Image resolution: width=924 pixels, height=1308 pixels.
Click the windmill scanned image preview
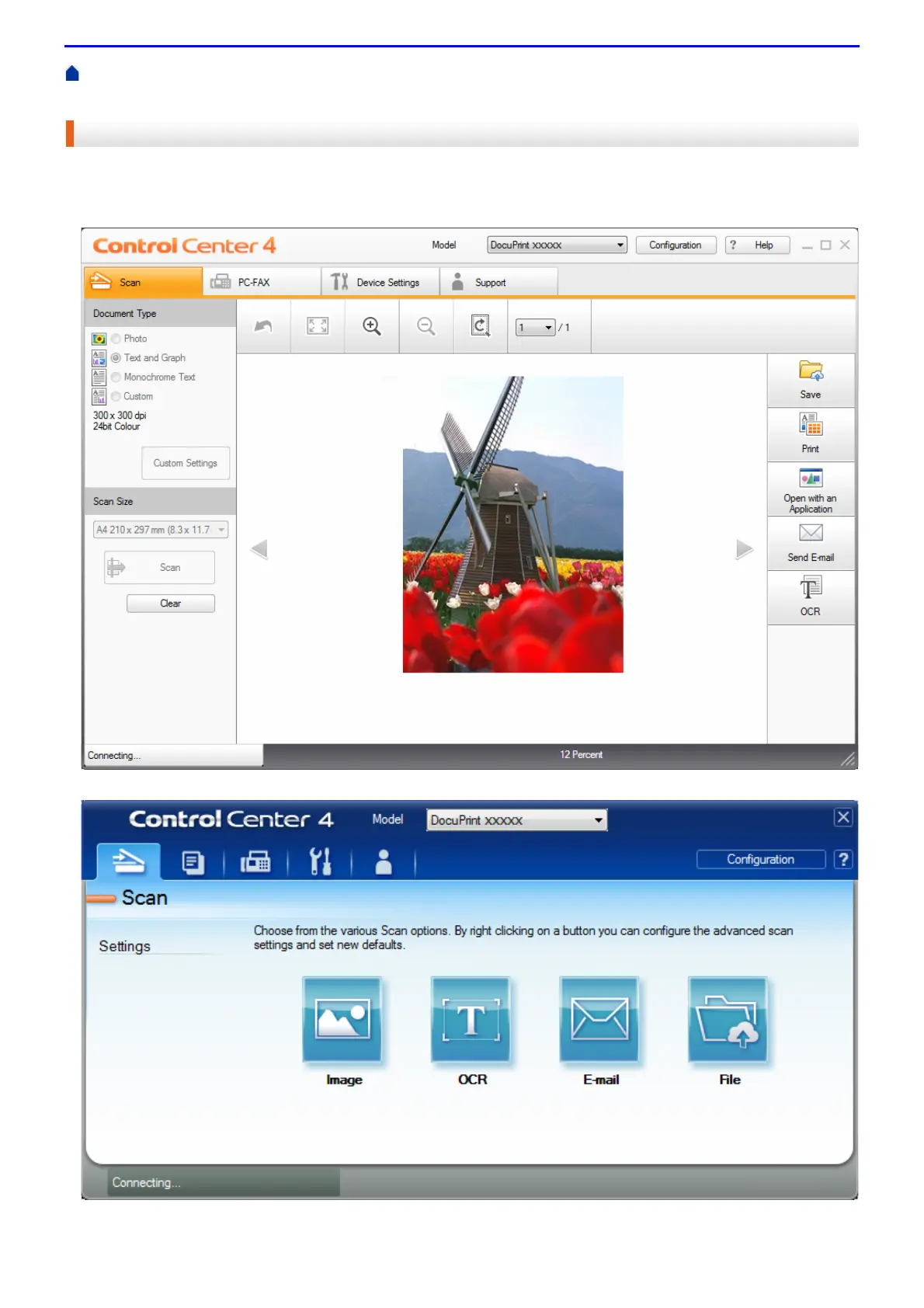point(512,524)
